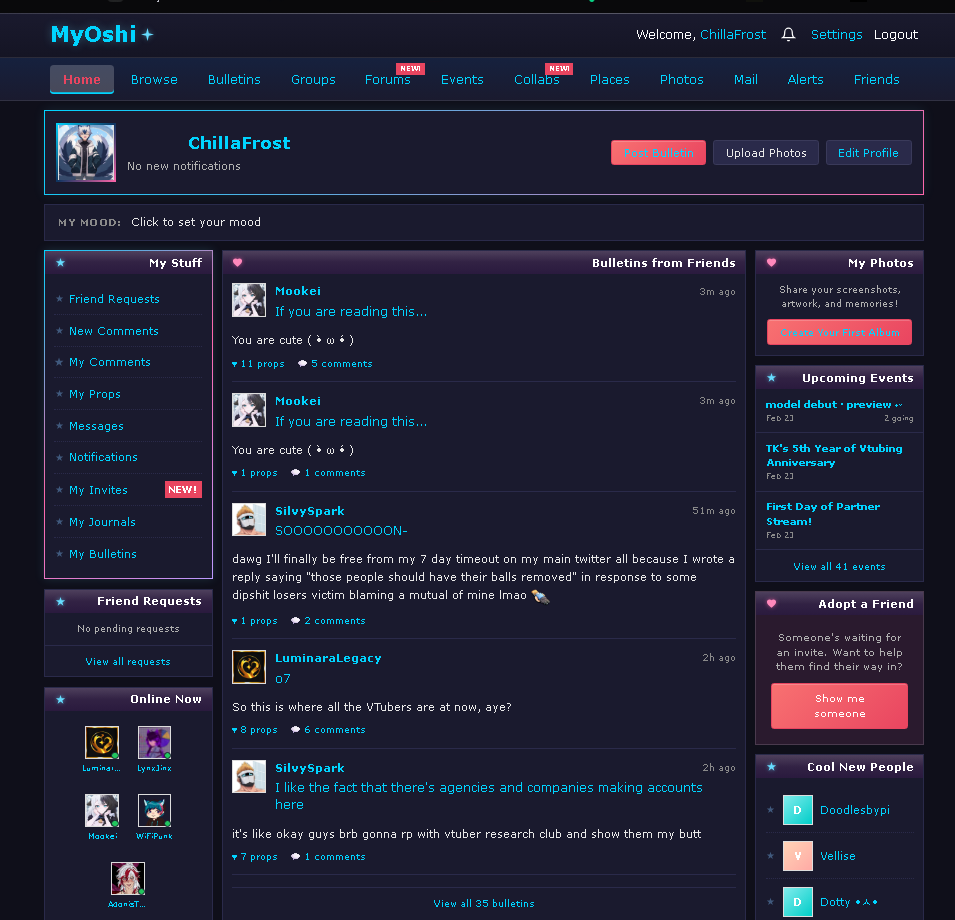Give props on the 11 props bulletin
Viewport: 955px width, 920px height.
(258, 363)
